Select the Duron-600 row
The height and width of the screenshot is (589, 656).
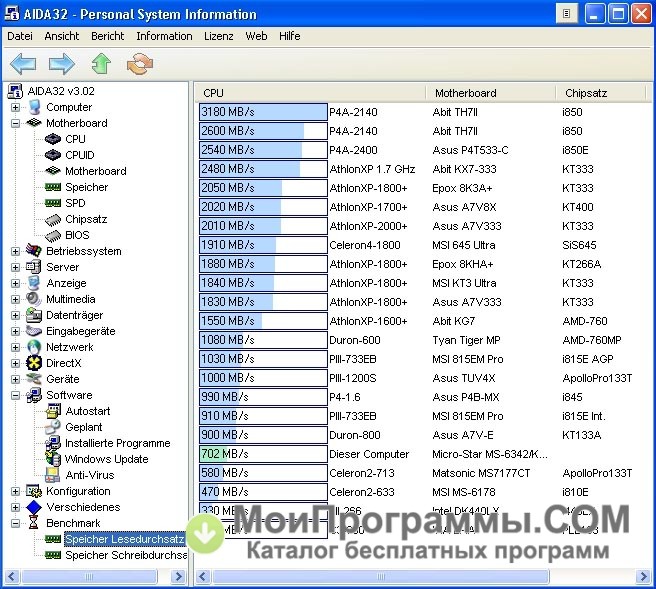point(355,340)
